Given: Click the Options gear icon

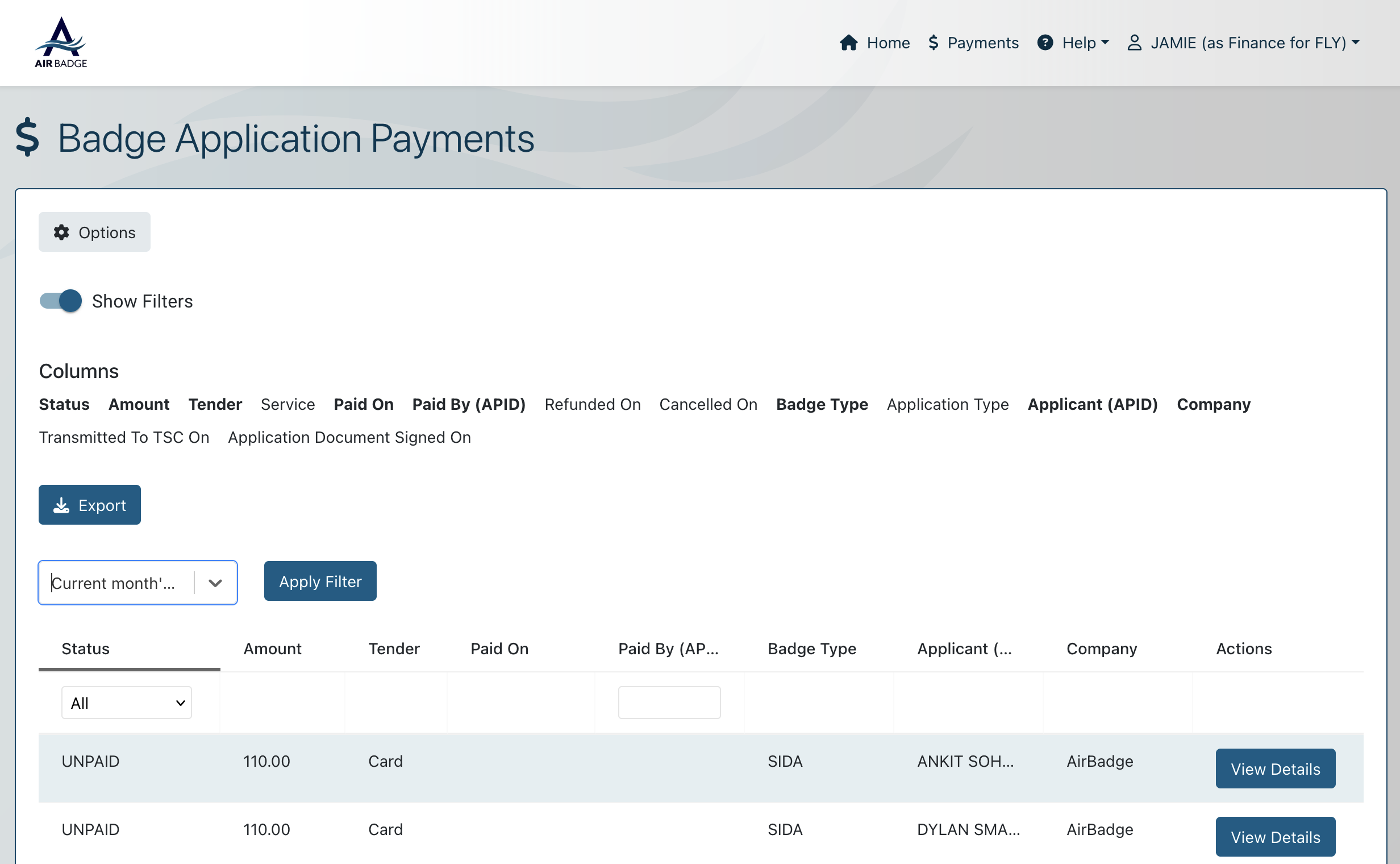Looking at the screenshot, I should pyautogui.click(x=61, y=232).
